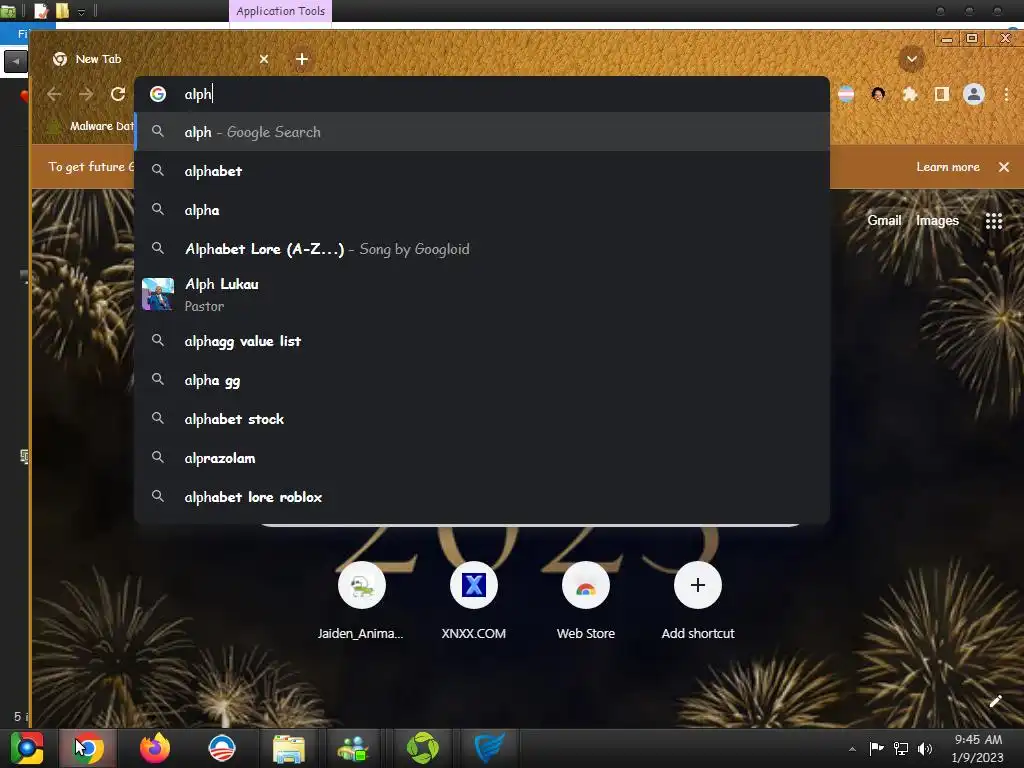Open the Chrome profile avatar
This screenshot has width=1024, height=768.
tap(973, 94)
